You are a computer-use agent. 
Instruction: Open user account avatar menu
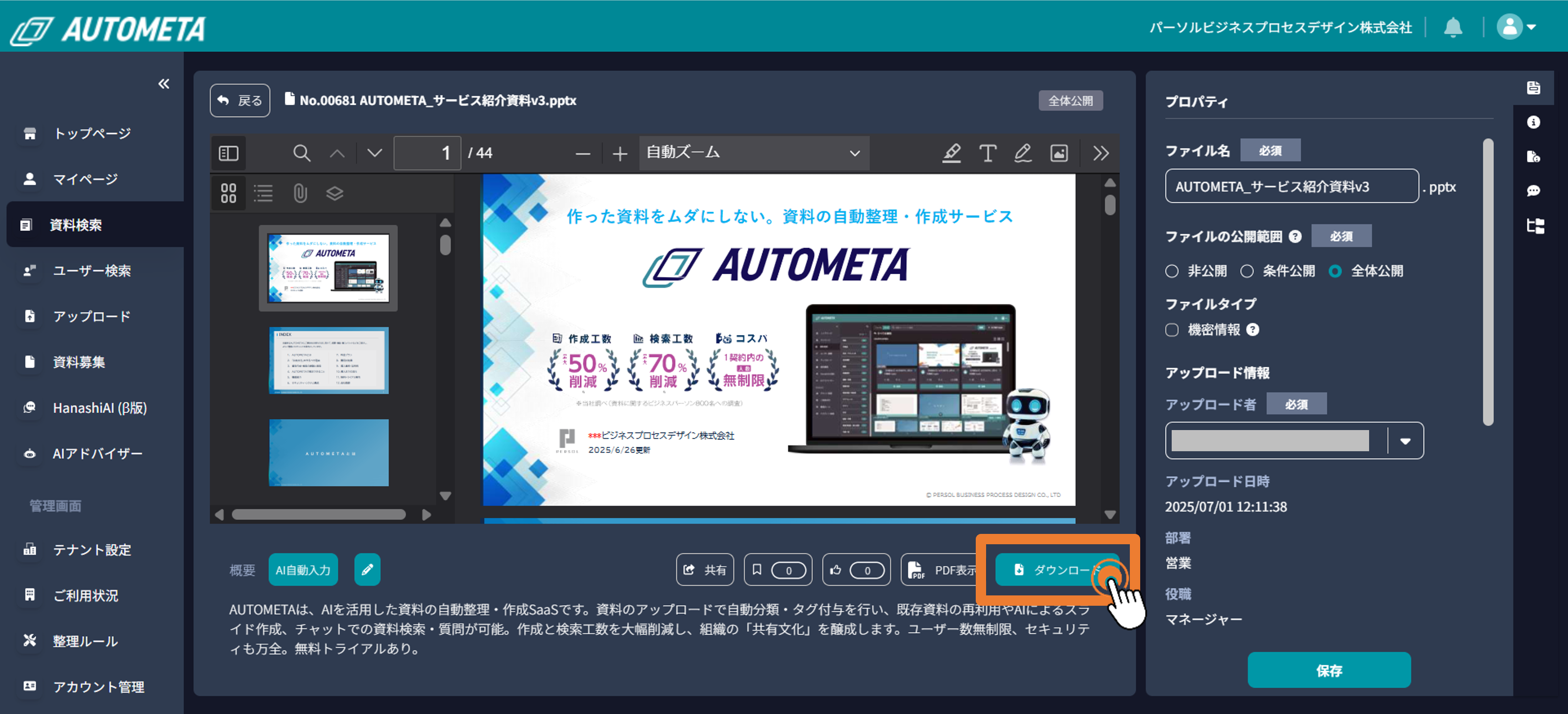pyautogui.click(x=1516, y=28)
